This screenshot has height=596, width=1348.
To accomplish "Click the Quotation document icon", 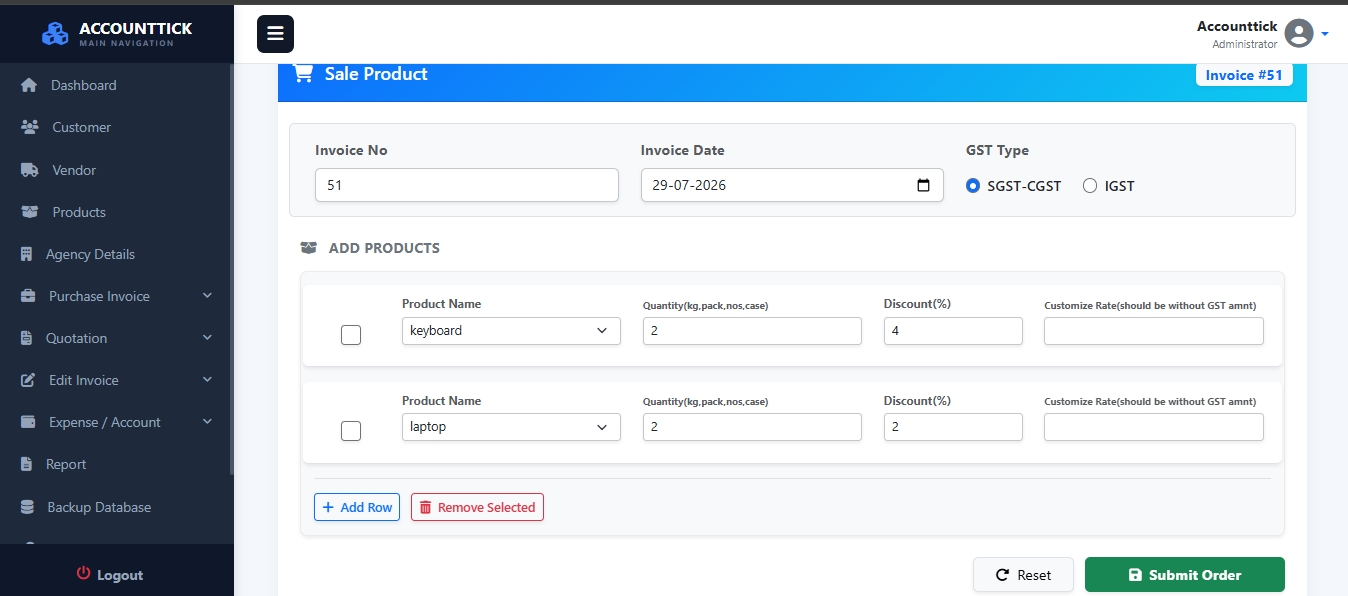I will (27, 338).
